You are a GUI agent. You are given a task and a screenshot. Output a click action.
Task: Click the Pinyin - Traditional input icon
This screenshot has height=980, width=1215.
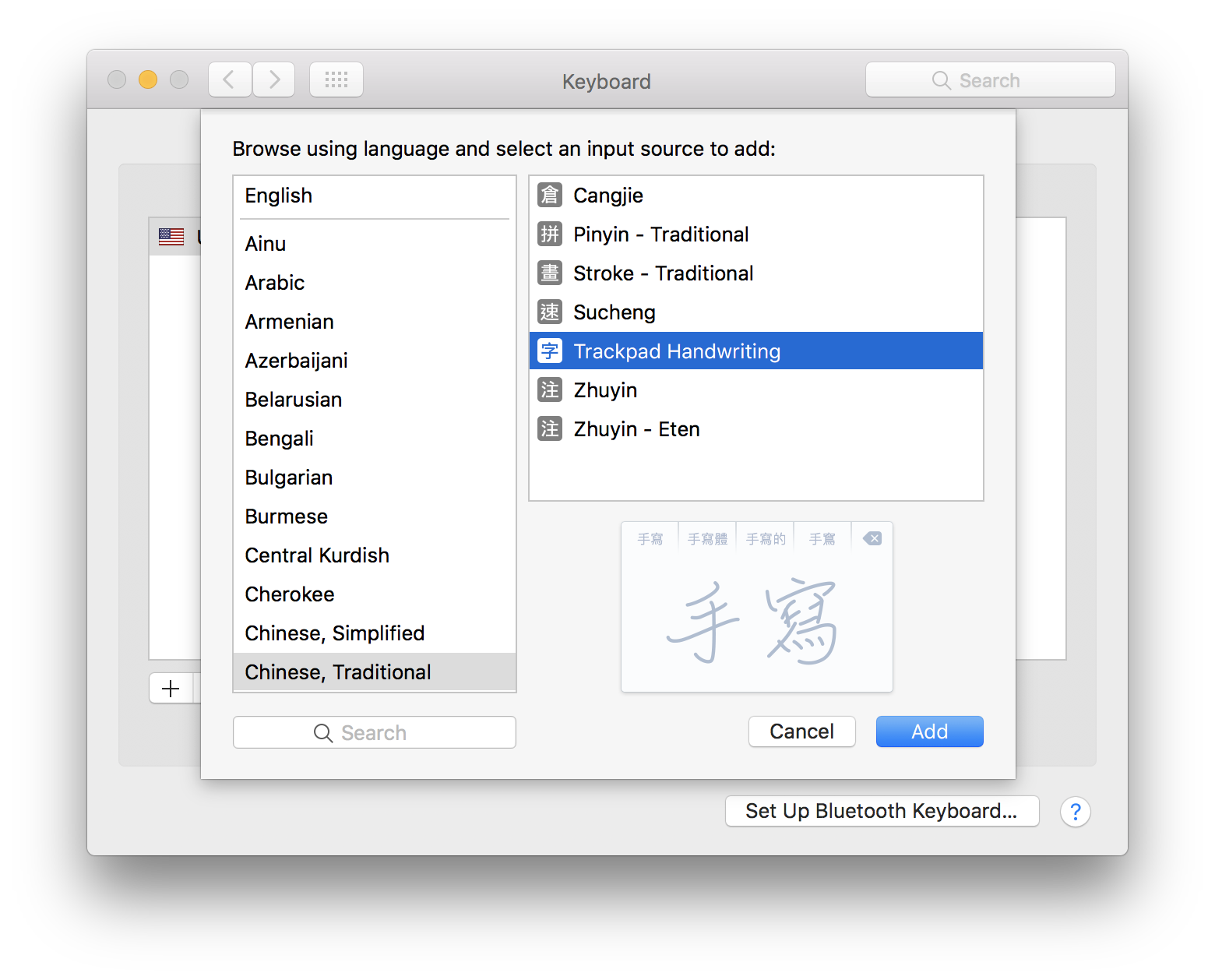click(549, 234)
